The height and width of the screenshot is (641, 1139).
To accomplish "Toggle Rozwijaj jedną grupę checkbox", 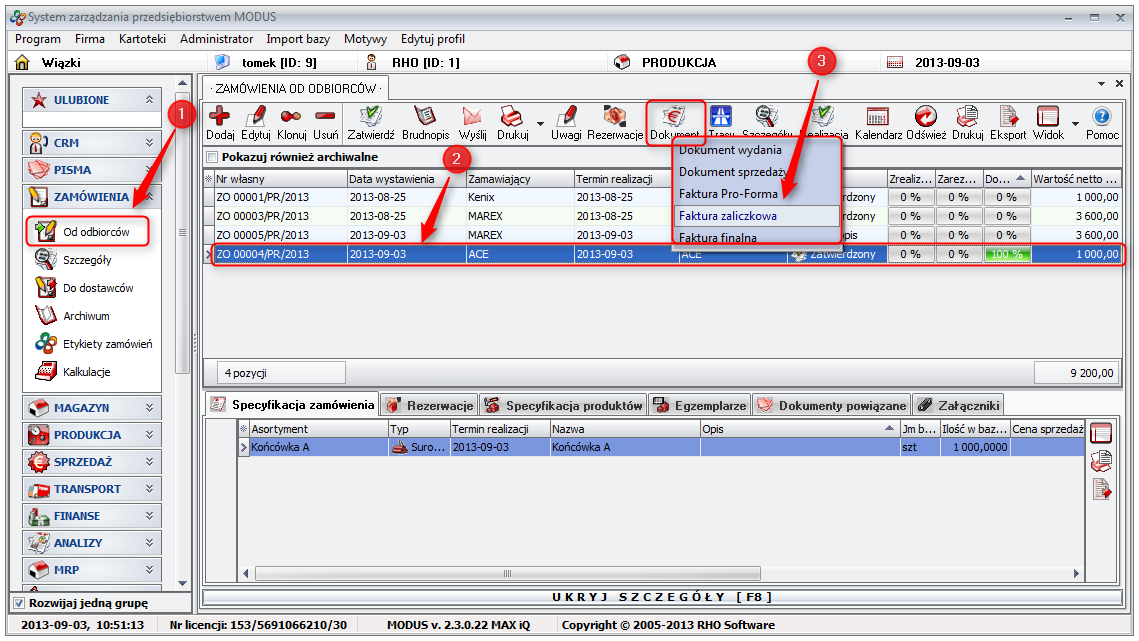I will click(x=19, y=603).
